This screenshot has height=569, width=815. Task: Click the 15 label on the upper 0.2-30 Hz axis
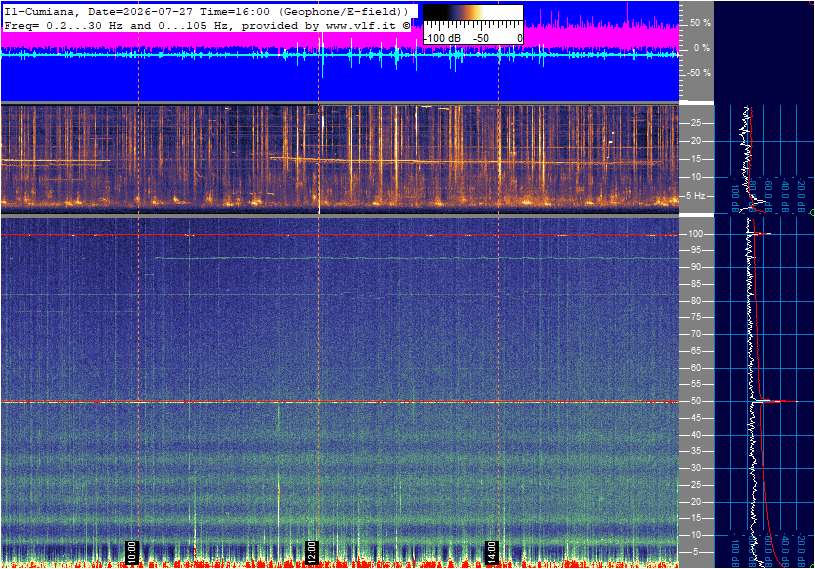[x=695, y=160]
